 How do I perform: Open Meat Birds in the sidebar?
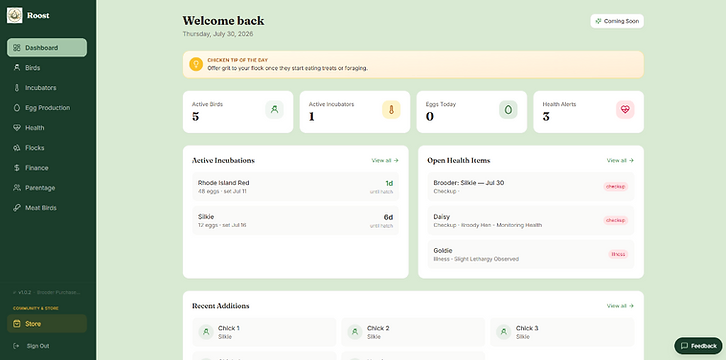(47, 208)
